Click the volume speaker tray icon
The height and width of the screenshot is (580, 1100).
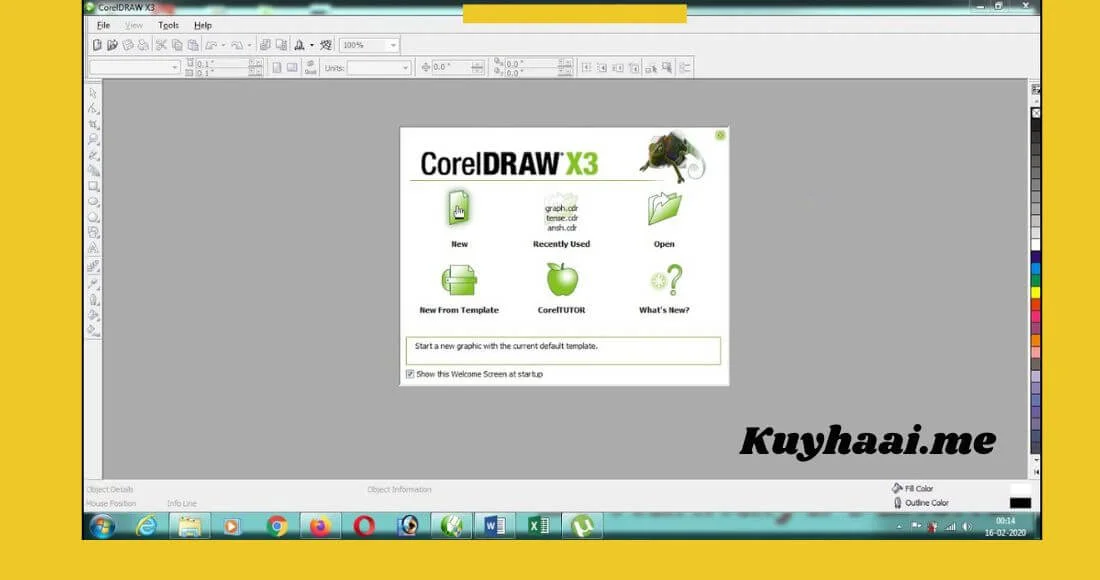pyautogui.click(x=967, y=527)
